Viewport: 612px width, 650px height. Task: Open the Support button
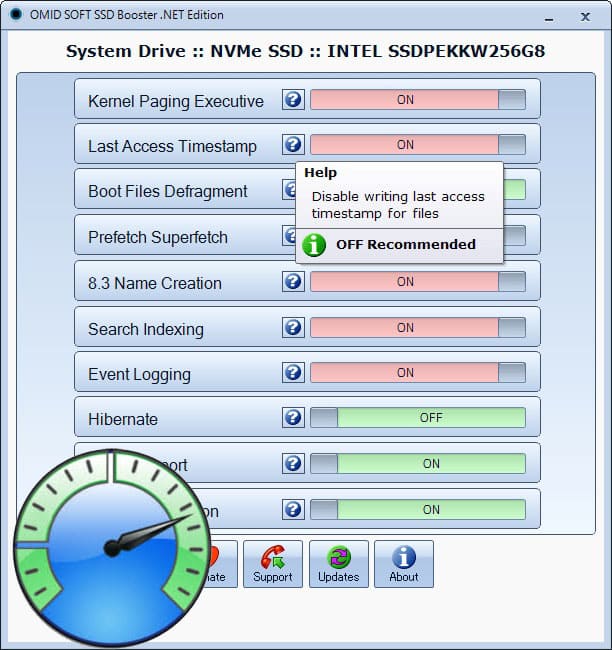[x=273, y=564]
